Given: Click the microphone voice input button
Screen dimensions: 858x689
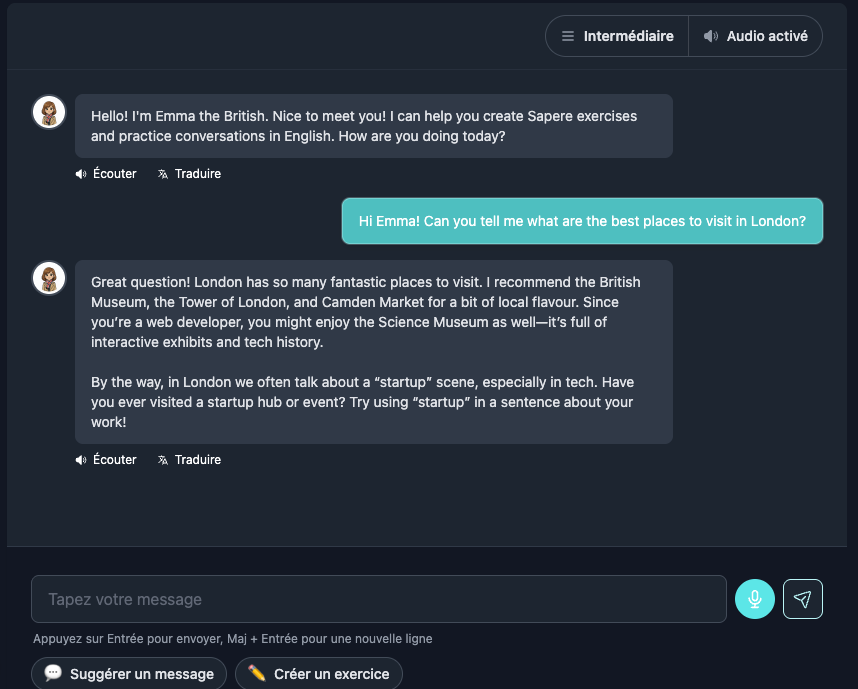Looking at the screenshot, I should click(x=755, y=599).
